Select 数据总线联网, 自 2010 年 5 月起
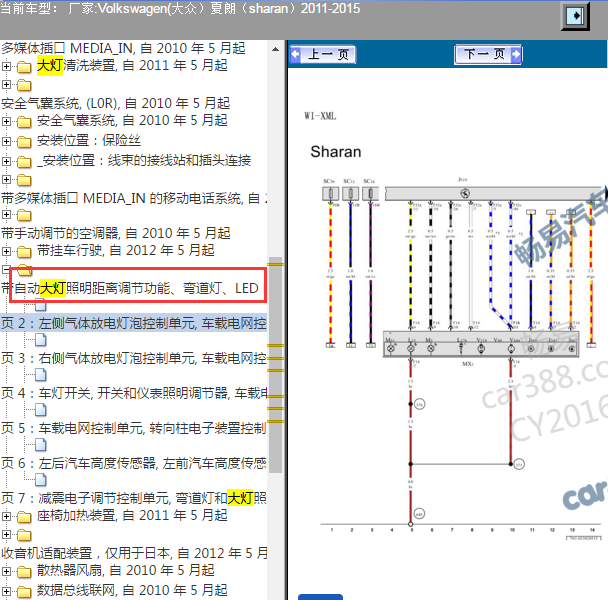 (x=132, y=591)
